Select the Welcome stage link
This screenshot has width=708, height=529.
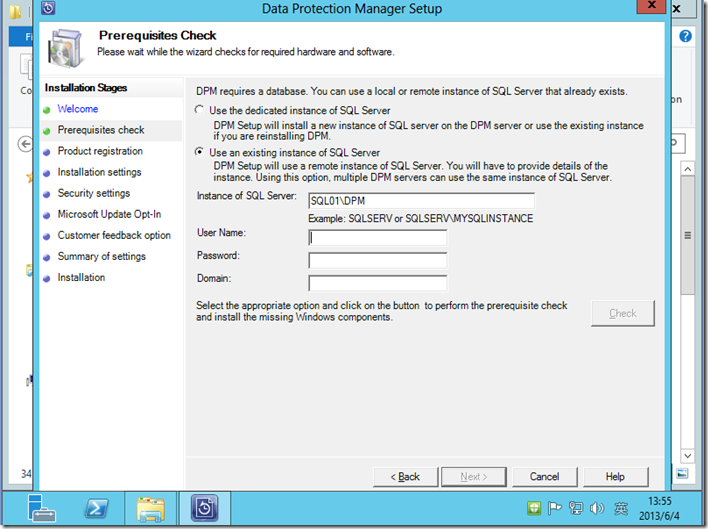78,109
